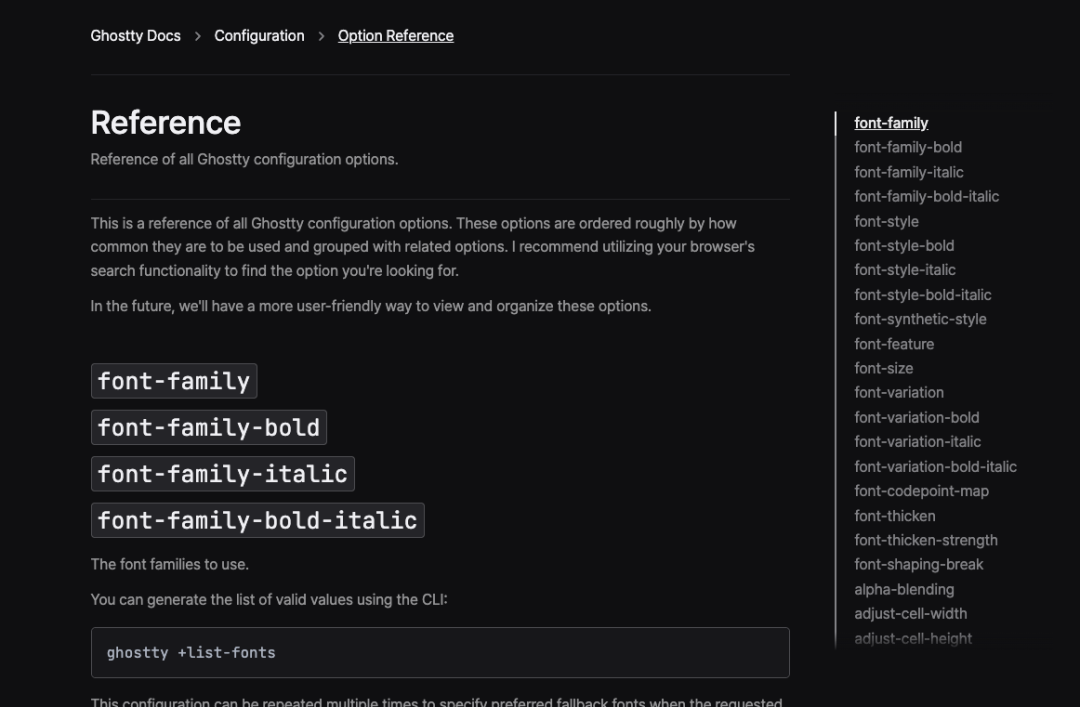This screenshot has height=707, width=1080.
Task: Select the ghostty +list-fonts code block
Action: (440, 653)
